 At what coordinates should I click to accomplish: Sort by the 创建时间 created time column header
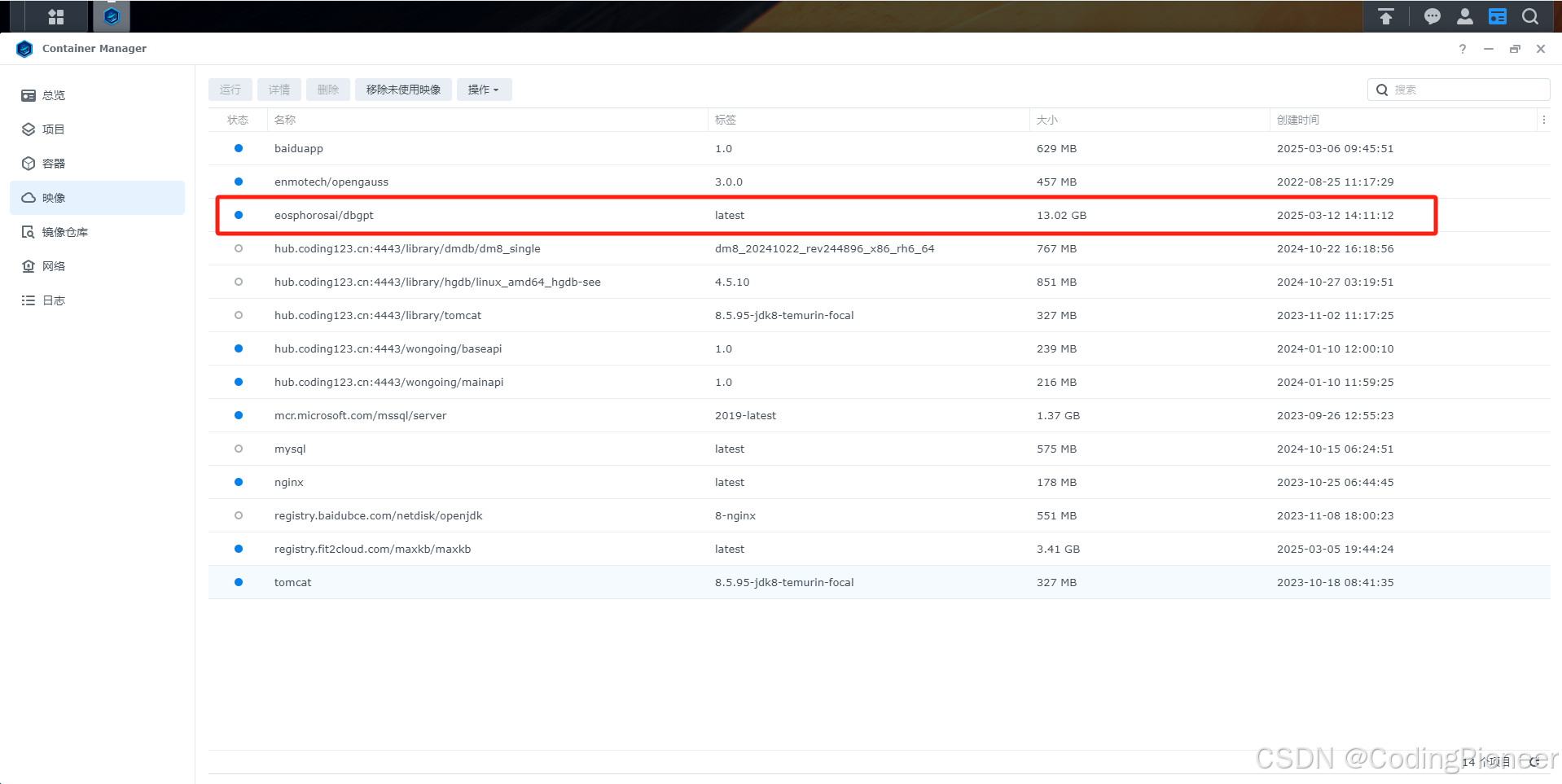pos(1402,120)
